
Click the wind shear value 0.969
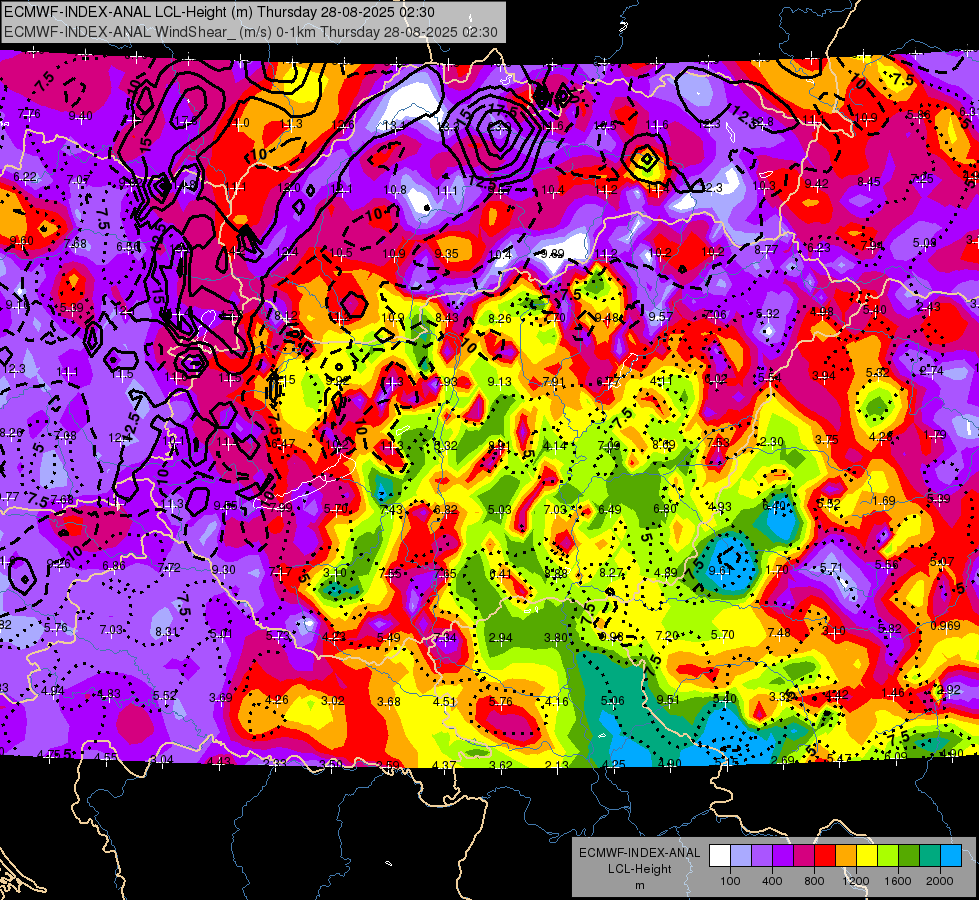point(945,626)
